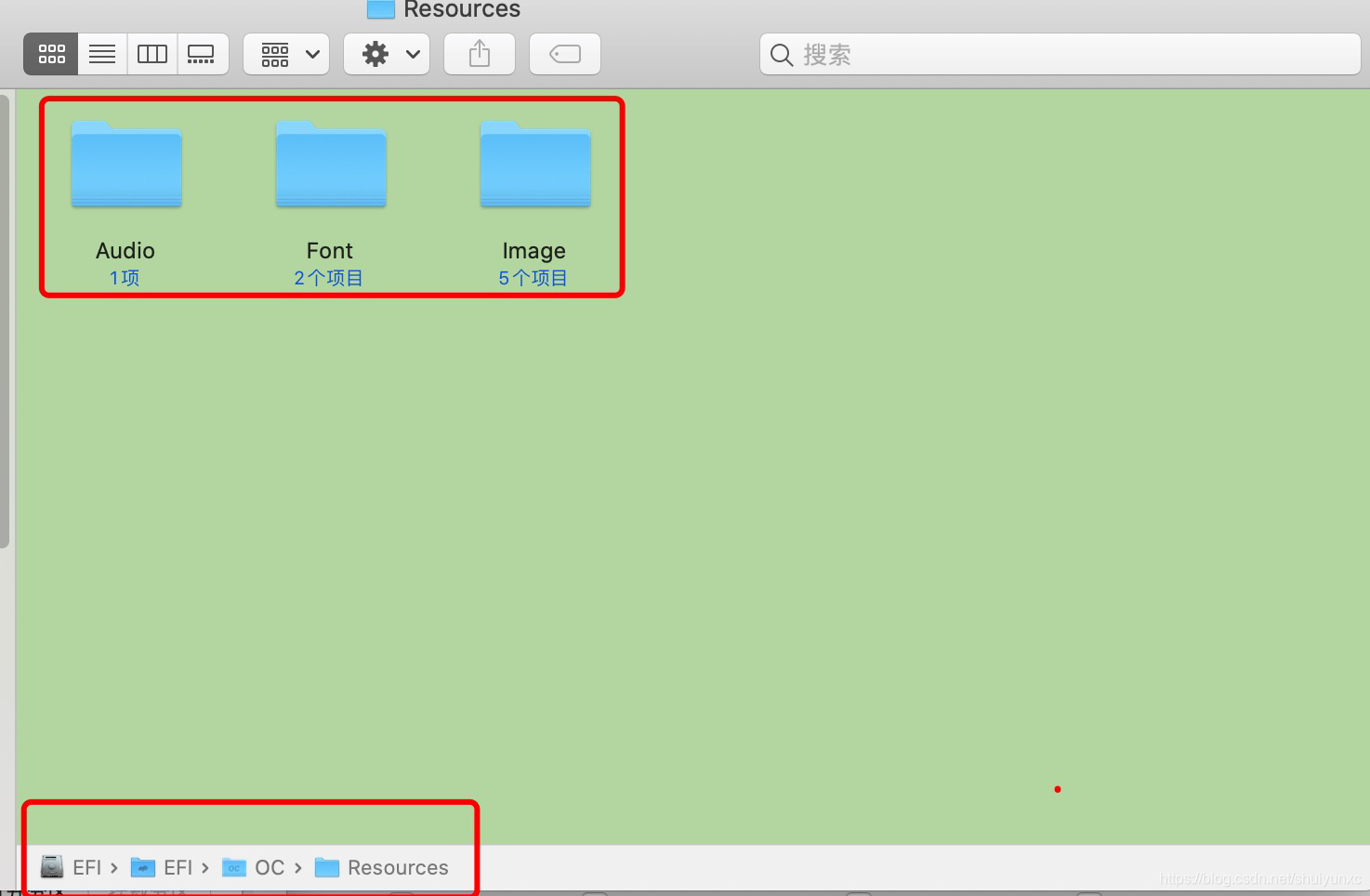The image size is (1370, 896).
Task: Switch to list view mode
Action: tap(102, 54)
